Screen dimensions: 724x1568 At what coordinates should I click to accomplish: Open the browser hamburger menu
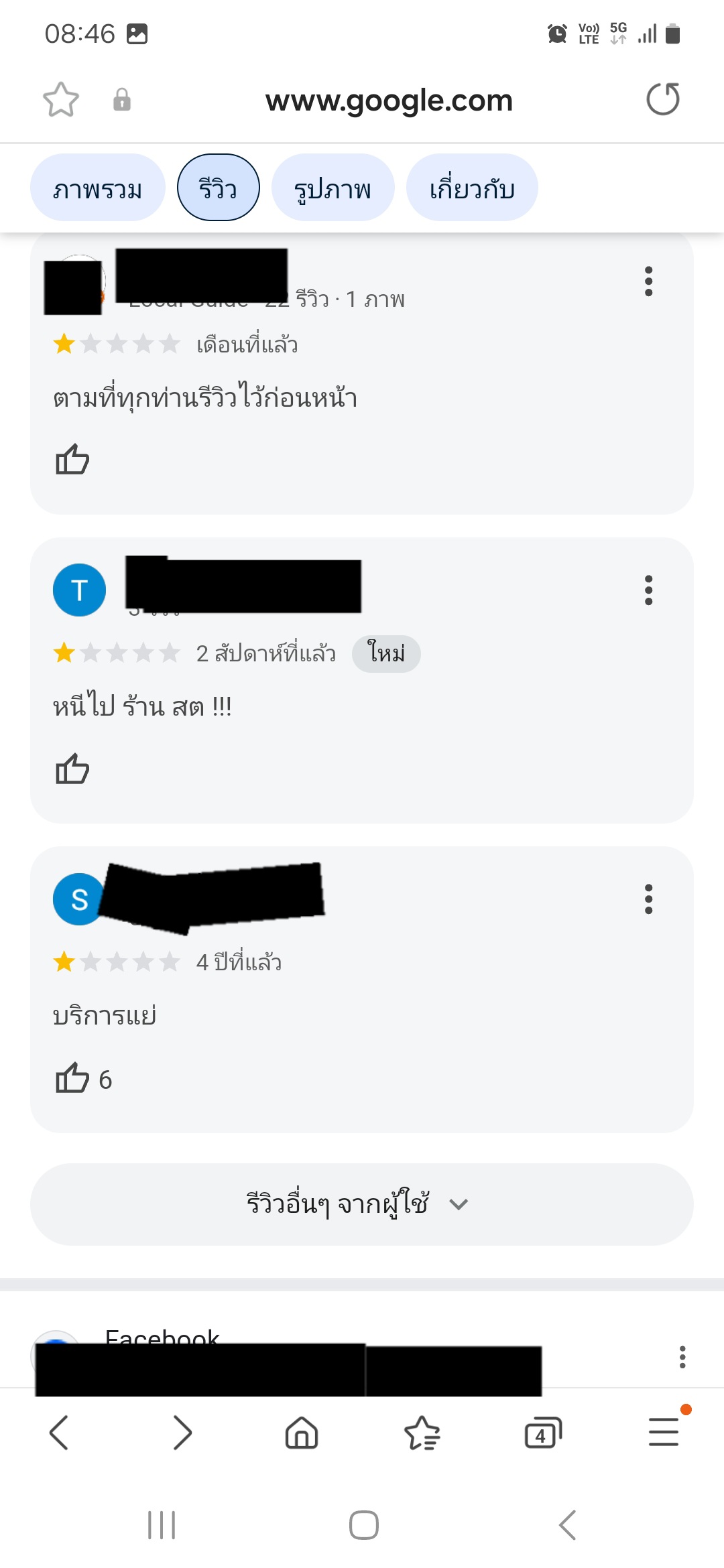pos(664,1433)
